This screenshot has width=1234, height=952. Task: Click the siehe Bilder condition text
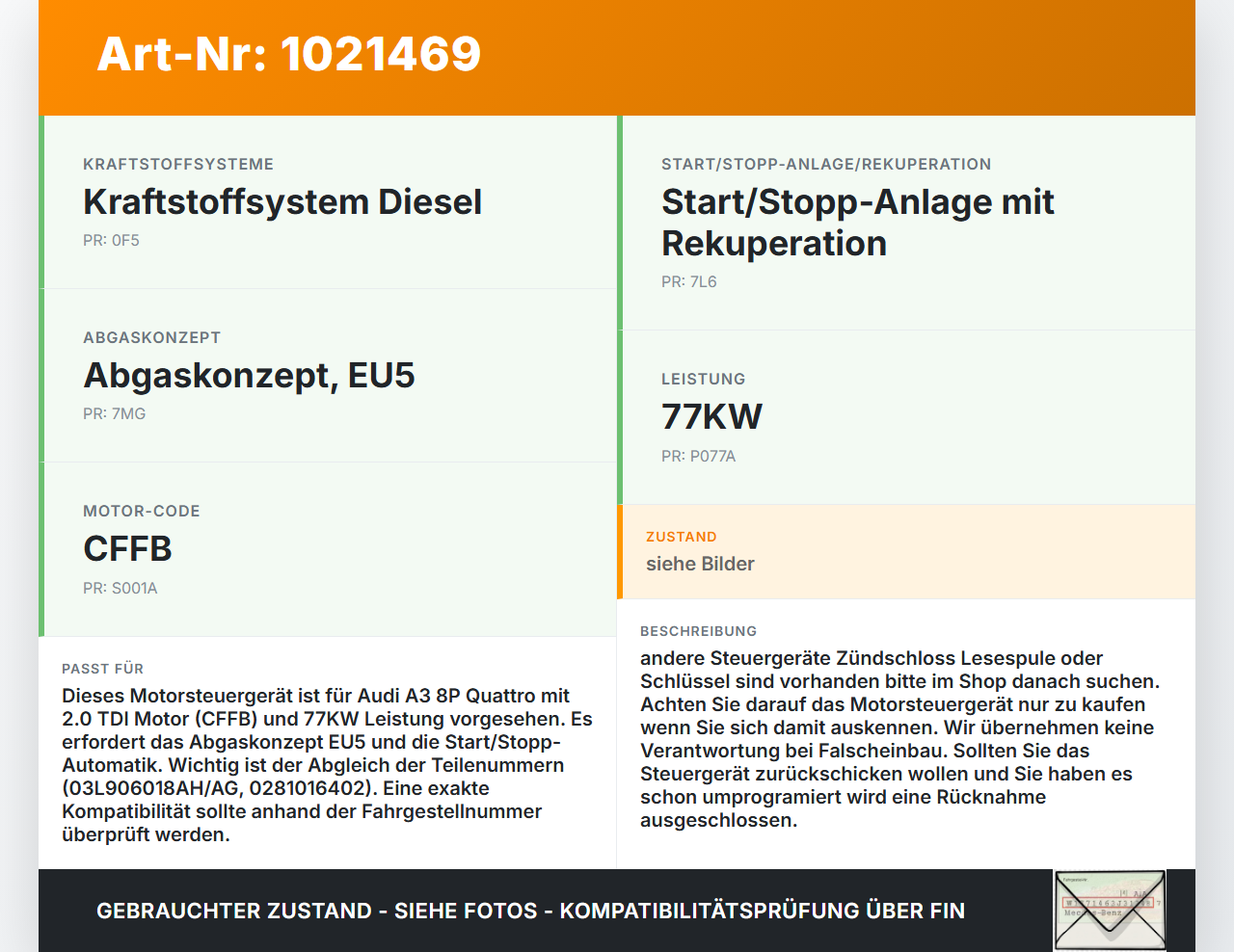[x=700, y=565]
